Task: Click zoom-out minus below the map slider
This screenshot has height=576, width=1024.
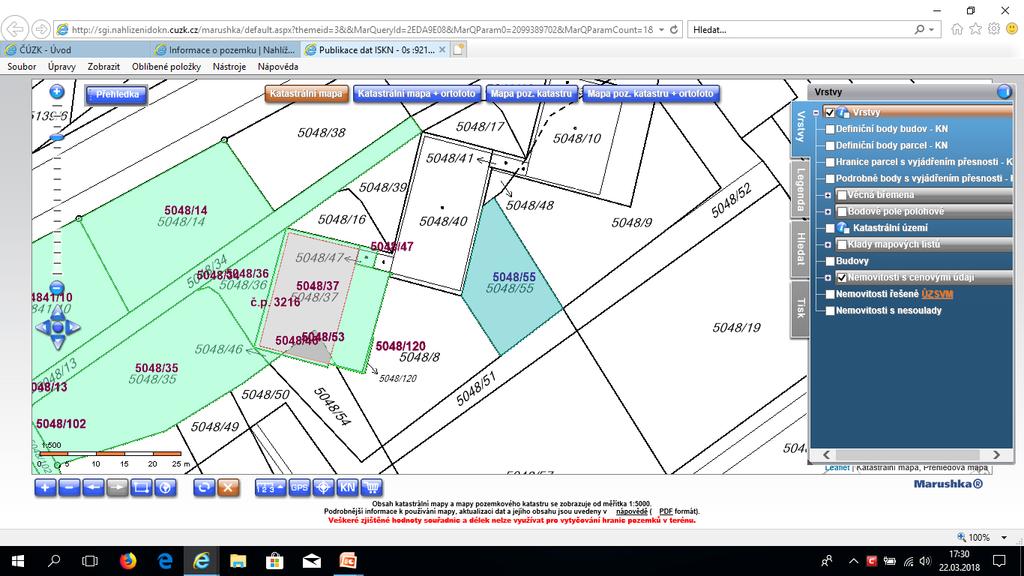Action: pos(57,288)
